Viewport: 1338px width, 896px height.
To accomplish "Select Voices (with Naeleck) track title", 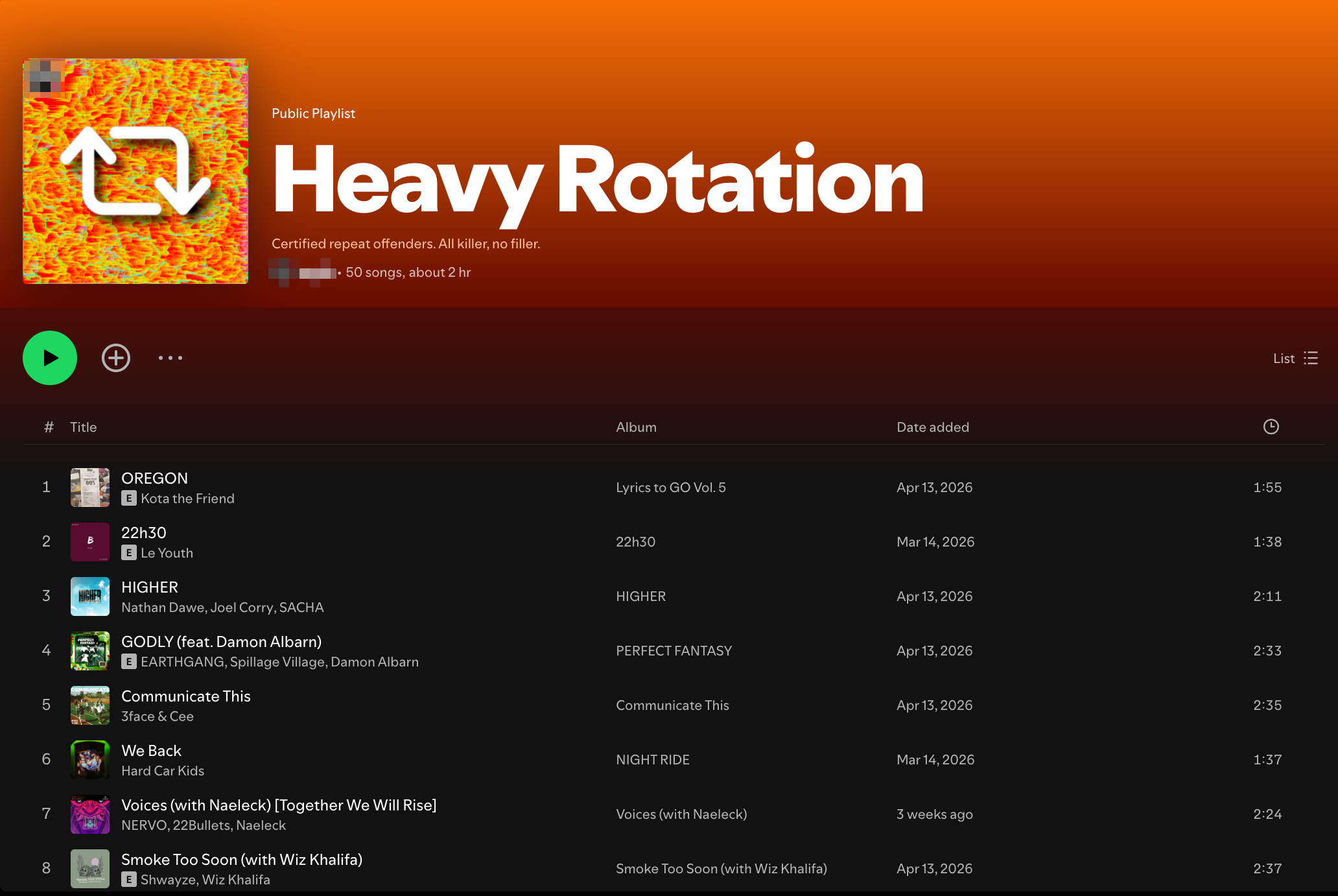I will 279,805.
